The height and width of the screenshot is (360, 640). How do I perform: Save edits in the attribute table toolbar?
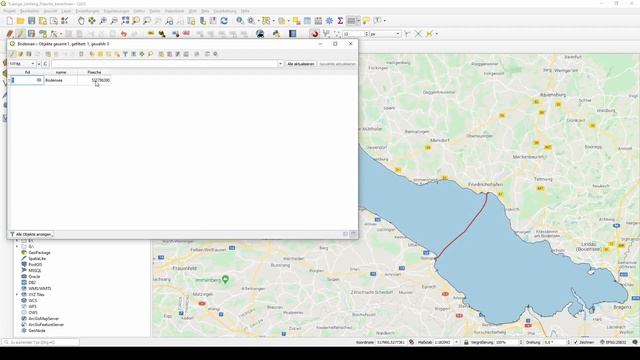pyautogui.click(x=29, y=54)
